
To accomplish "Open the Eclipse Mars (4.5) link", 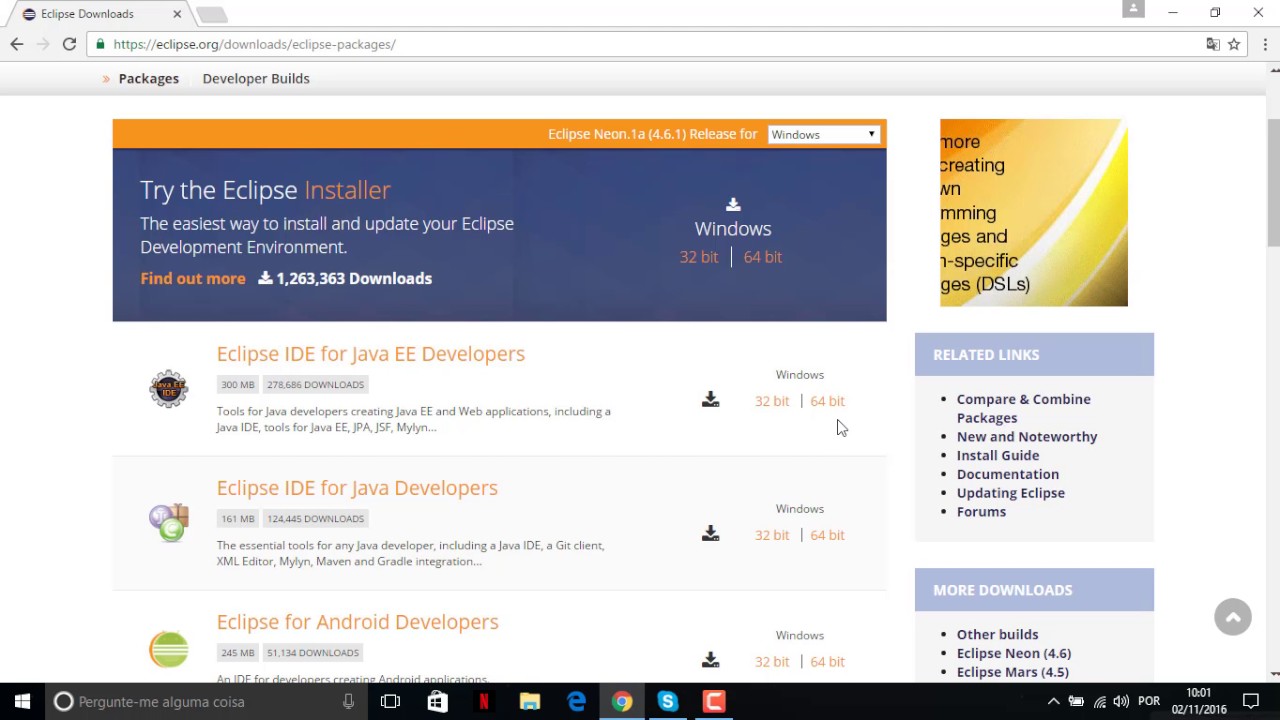I will [1013, 672].
